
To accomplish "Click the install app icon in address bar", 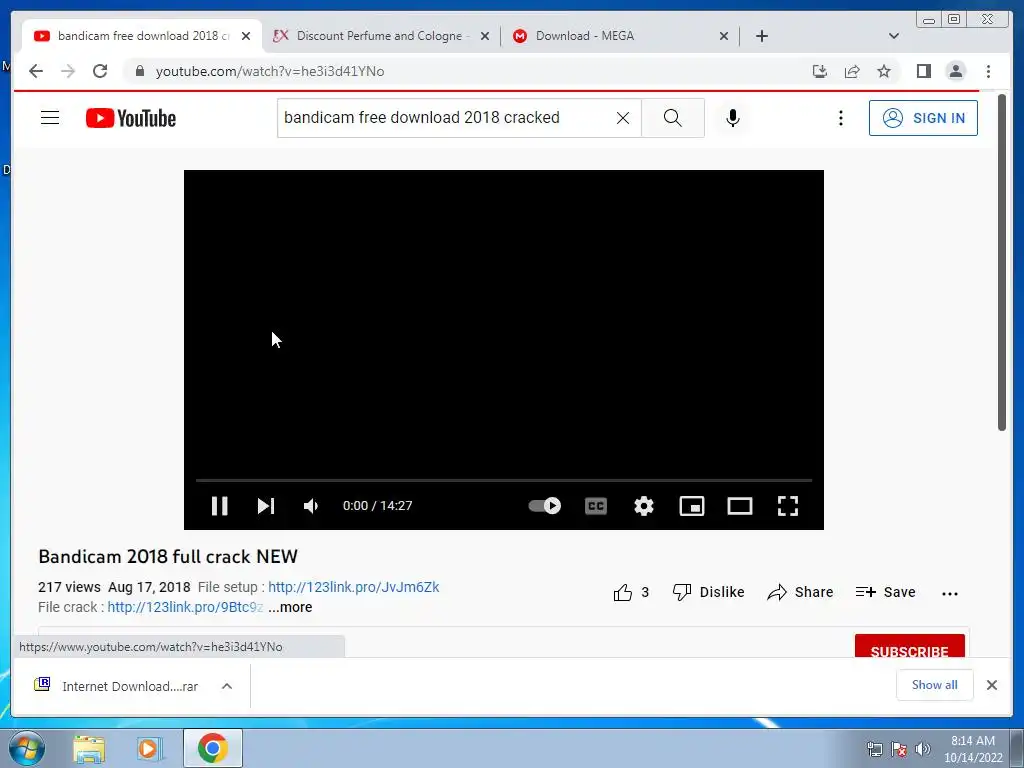I will 820,71.
